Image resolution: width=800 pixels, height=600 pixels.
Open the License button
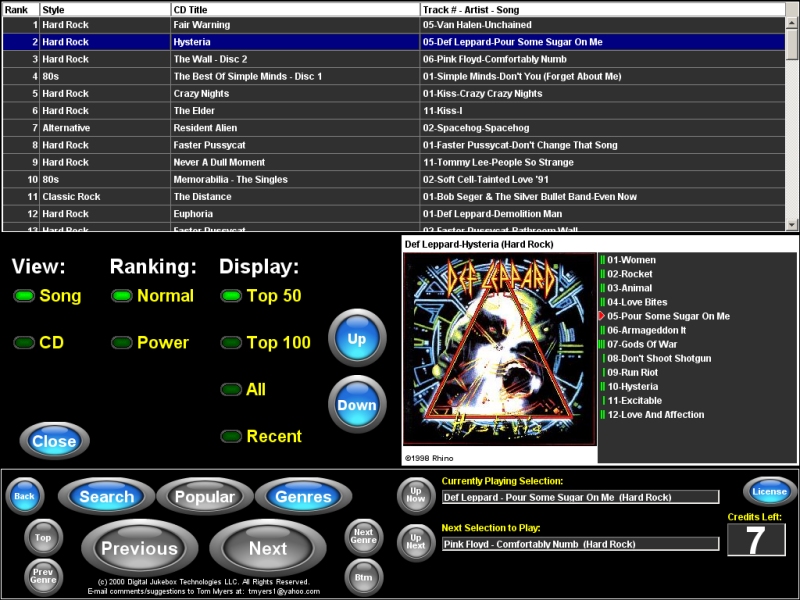(x=769, y=491)
